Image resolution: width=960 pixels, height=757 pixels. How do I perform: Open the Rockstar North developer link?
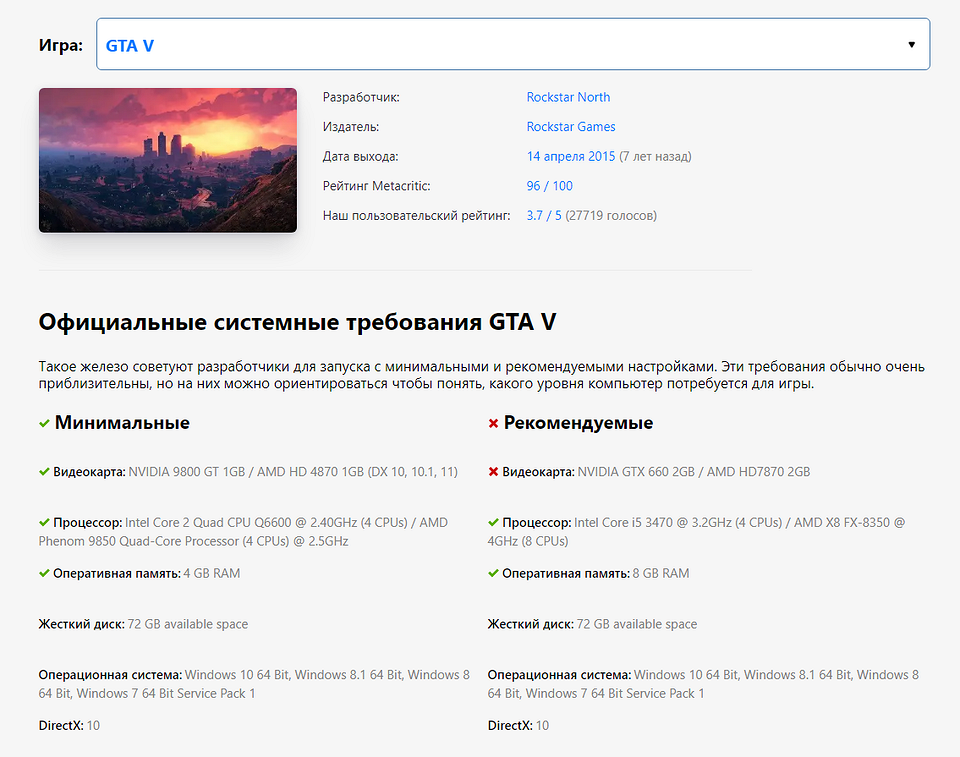(568, 97)
